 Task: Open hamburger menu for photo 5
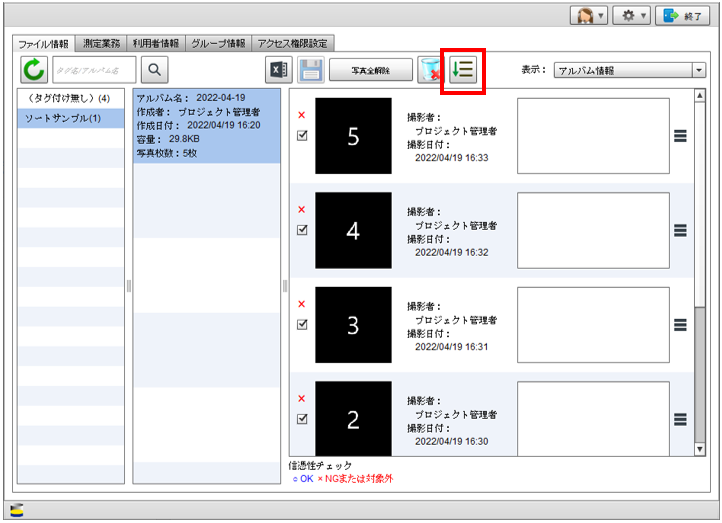tap(680, 137)
